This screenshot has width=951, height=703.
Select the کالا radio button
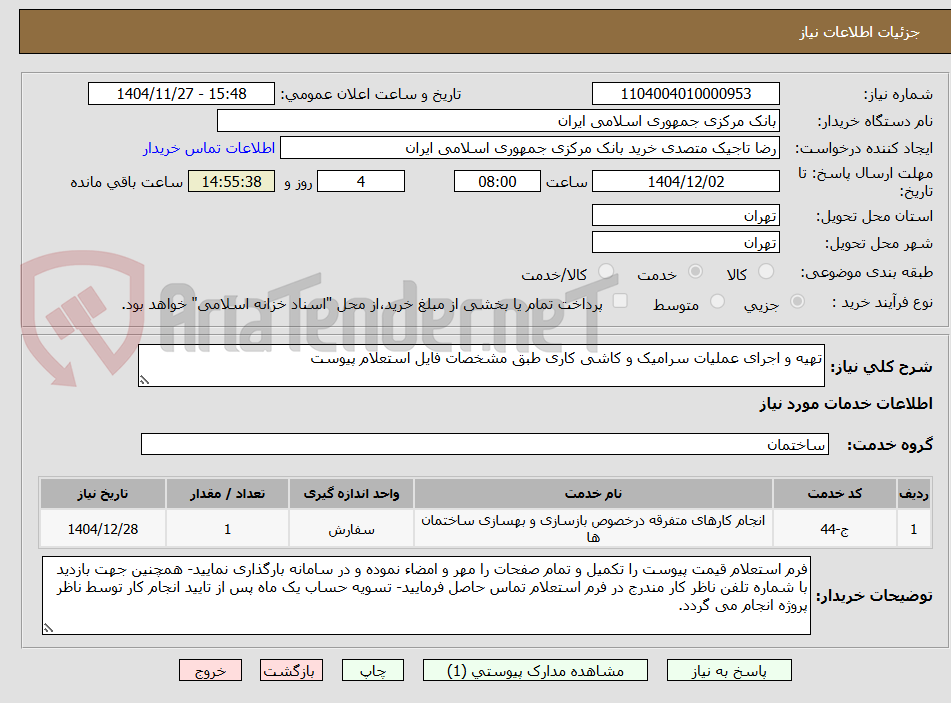[x=766, y=272]
